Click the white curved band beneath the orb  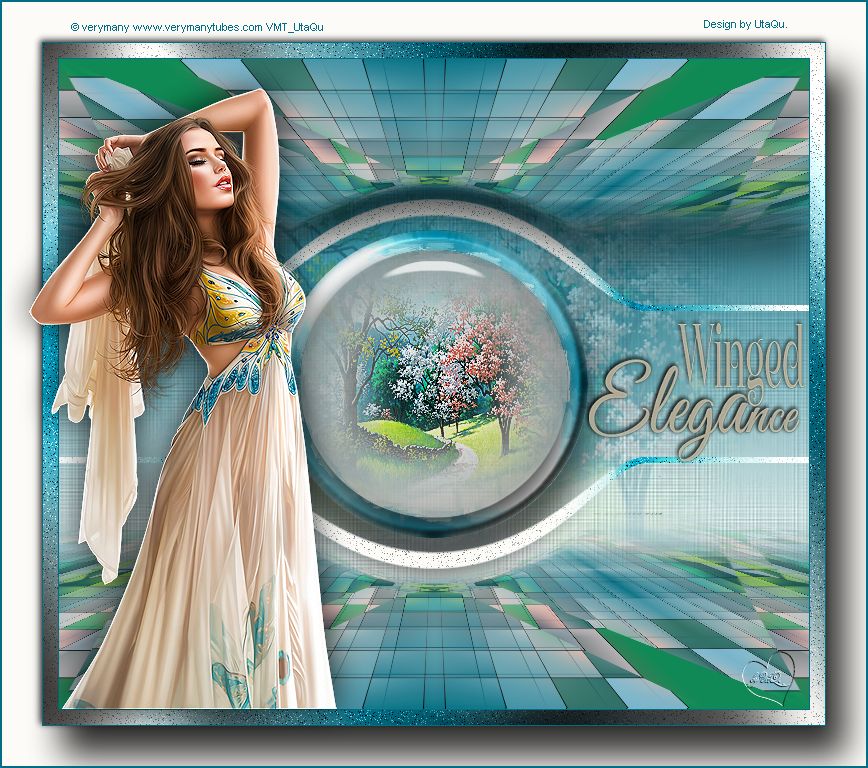tap(440, 553)
